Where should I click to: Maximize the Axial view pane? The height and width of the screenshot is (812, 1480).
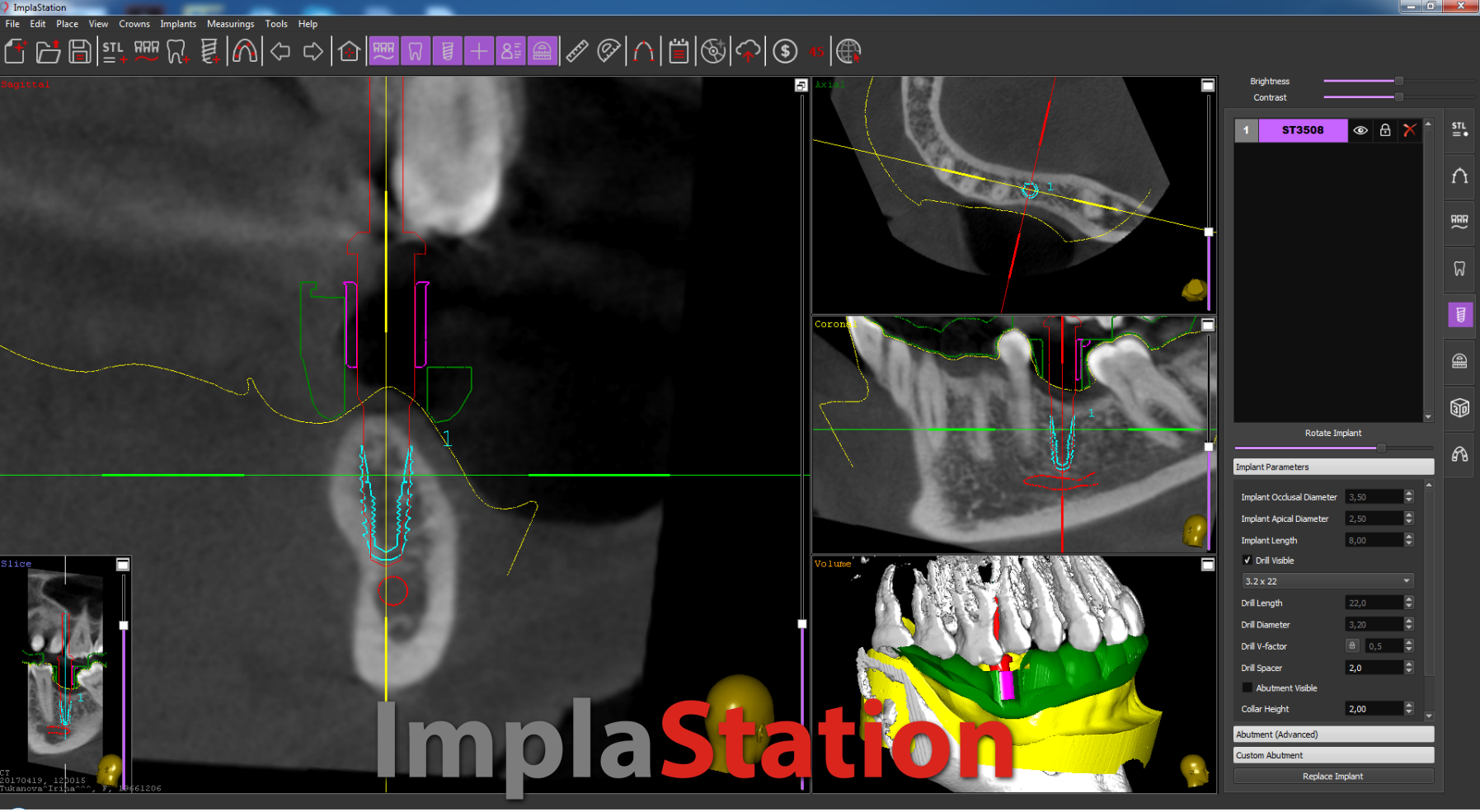1208,85
